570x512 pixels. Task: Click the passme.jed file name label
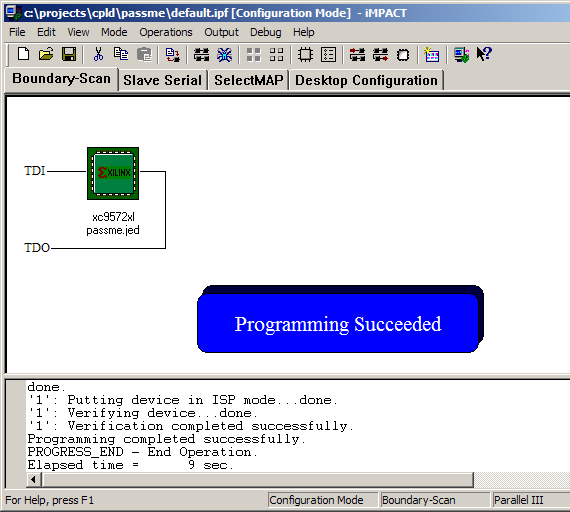(113, 230)
